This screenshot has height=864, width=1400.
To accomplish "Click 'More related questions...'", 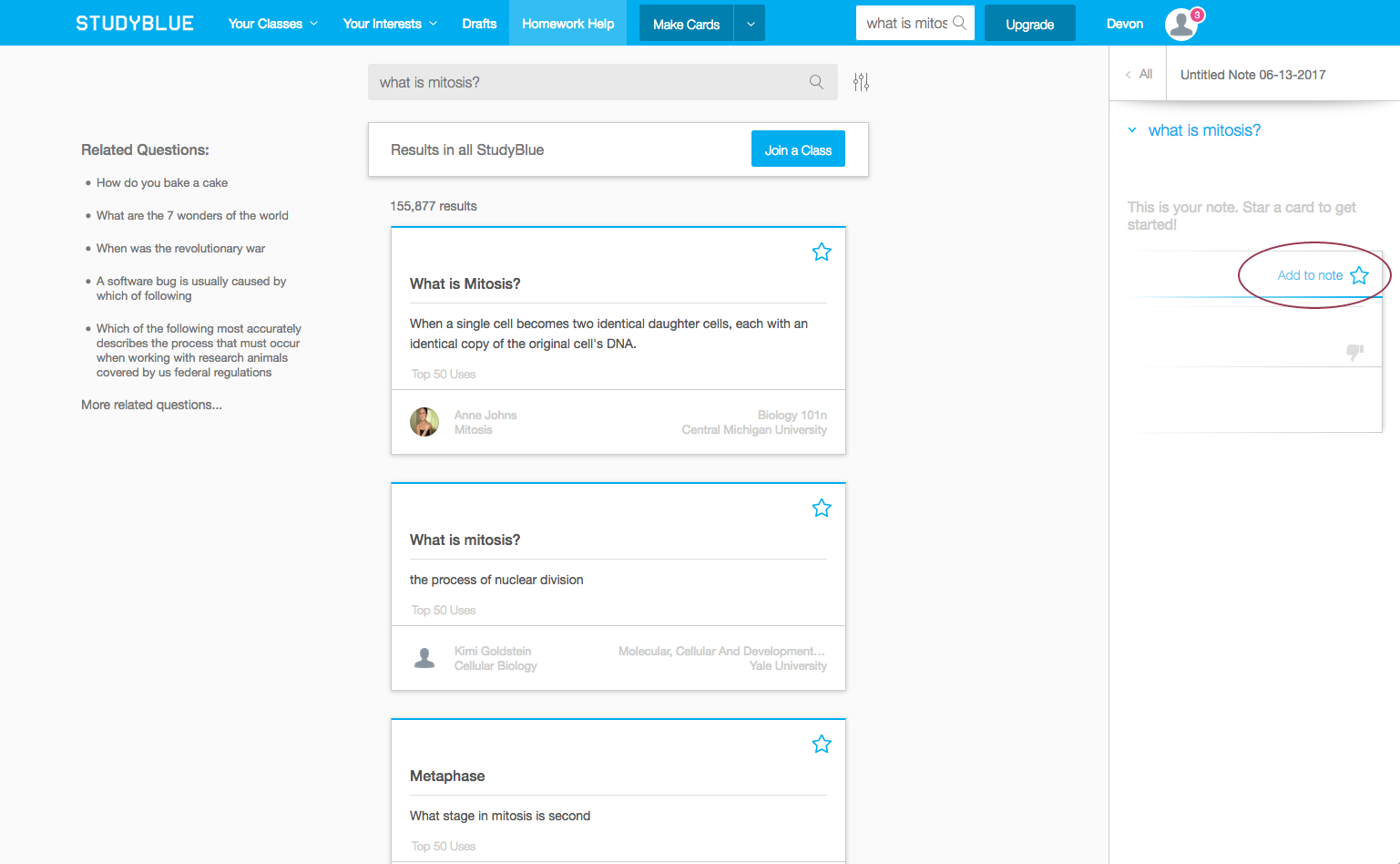I will pyautogui.click(x=151, y=405).
